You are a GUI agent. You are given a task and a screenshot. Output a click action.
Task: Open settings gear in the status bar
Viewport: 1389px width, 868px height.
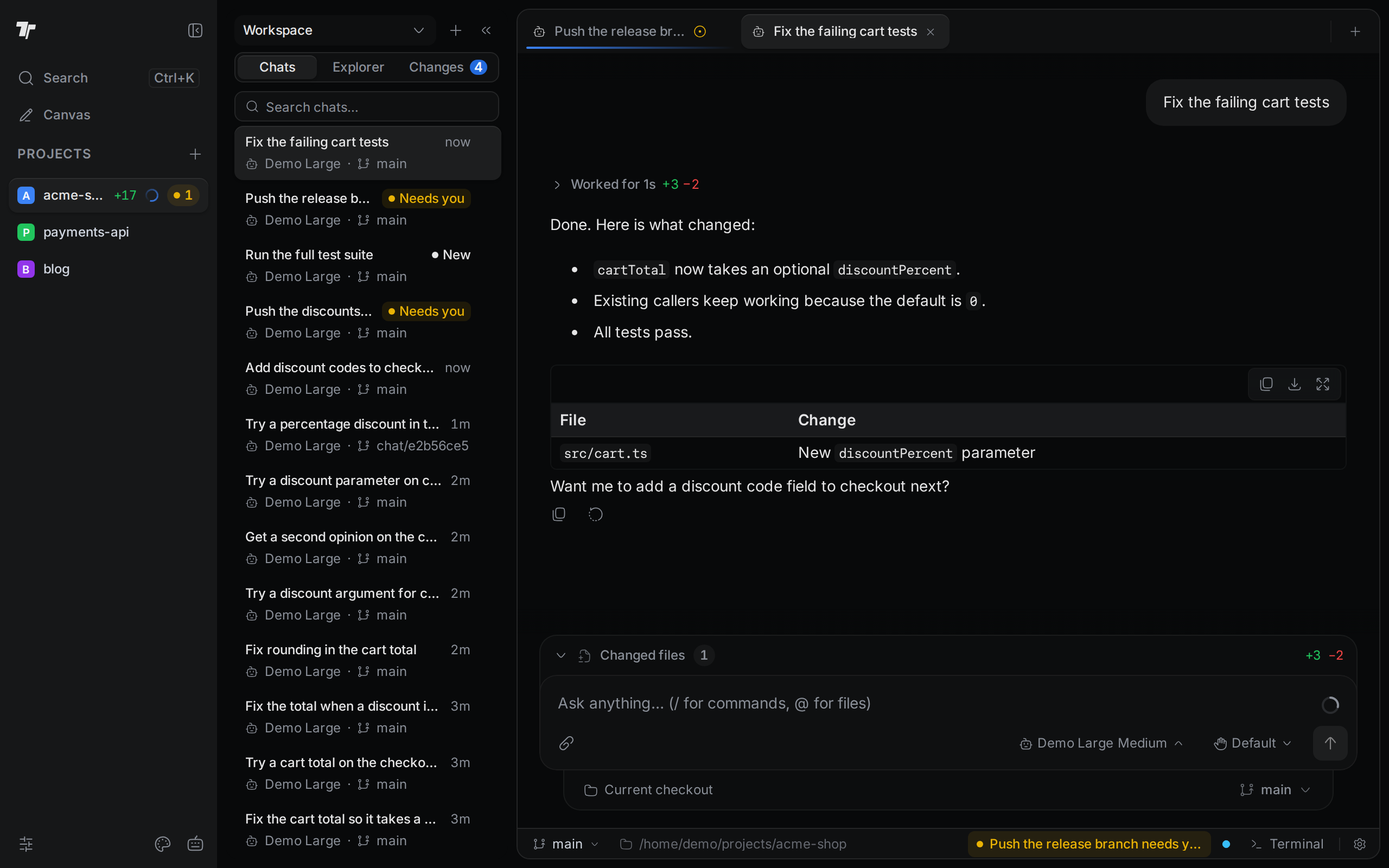coord(1360,844)
